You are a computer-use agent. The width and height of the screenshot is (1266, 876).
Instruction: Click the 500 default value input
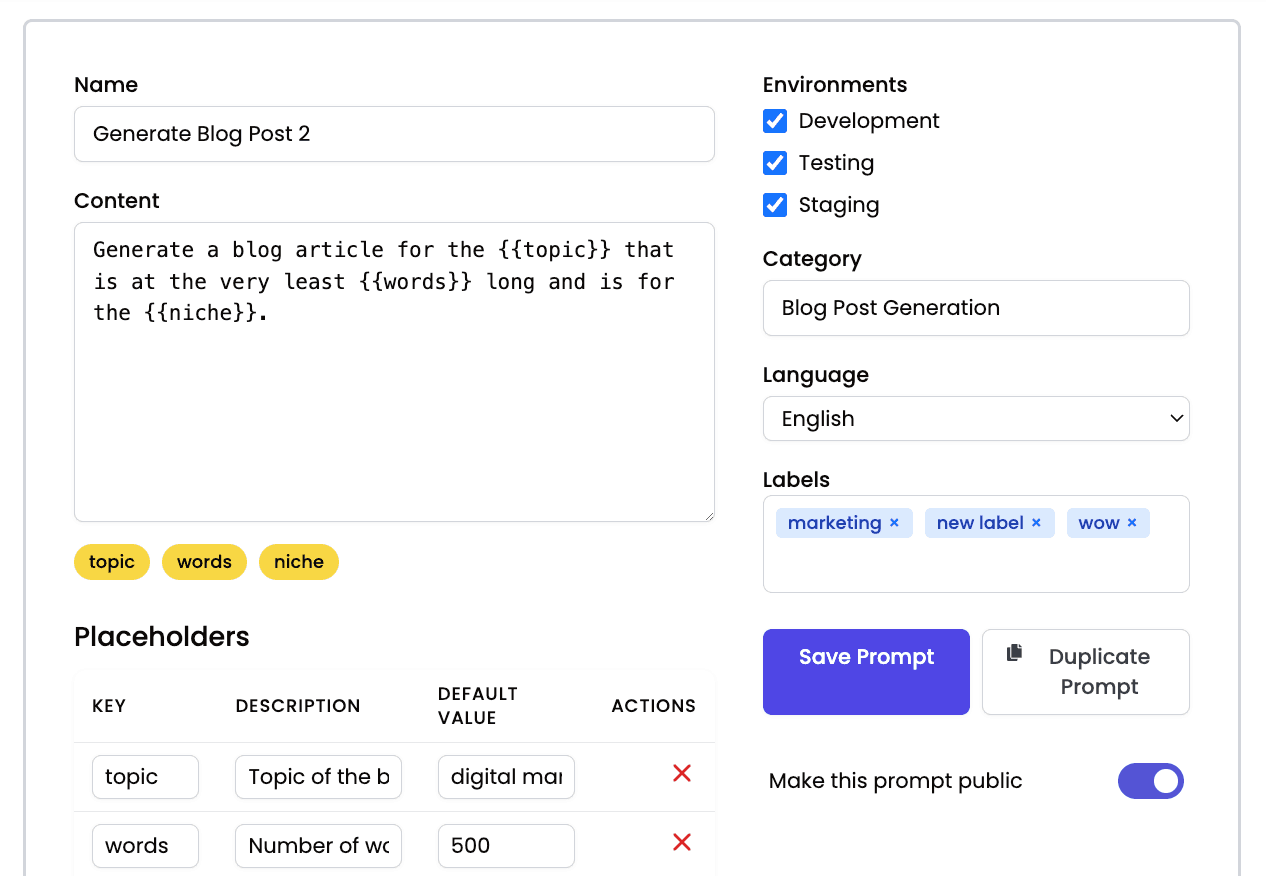coord(506,845)
